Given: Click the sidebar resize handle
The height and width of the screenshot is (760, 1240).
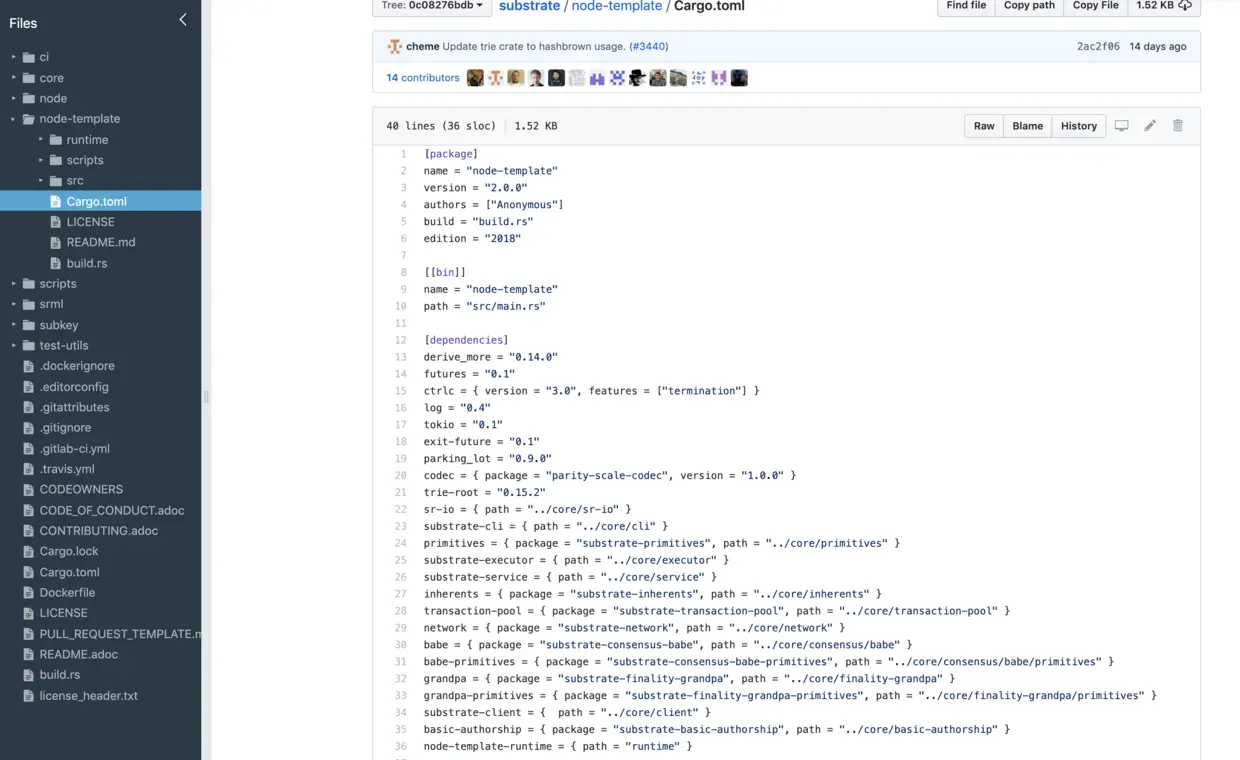Looking at the screenshot, I should (205, 397).
